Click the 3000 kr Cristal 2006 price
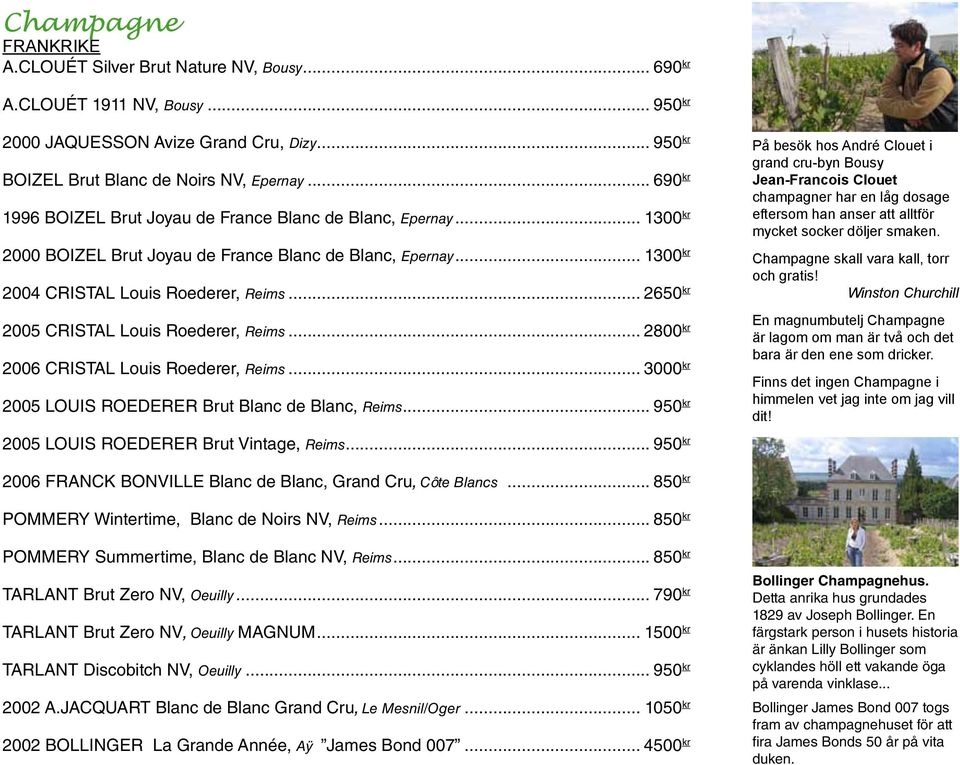The height and width of the screenshot is (765, 960). 667,368
